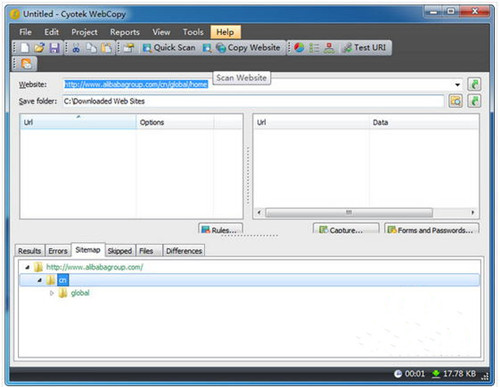Click horizontal scrollbar thumb in right list
500x387 pixels.
point(349,212)
